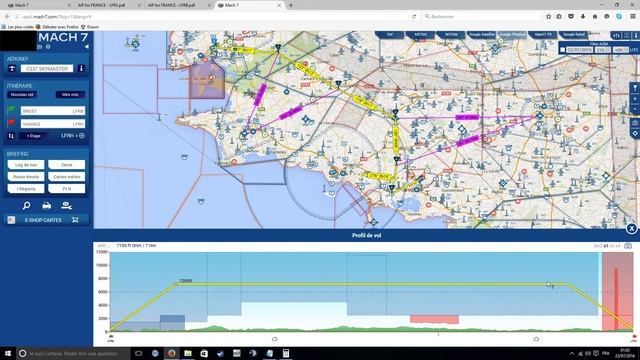Image resolution: width=640 pixels, height=360 pixels.
Task: Switch to Mach7 FR map tab
Action: point(543,35)
